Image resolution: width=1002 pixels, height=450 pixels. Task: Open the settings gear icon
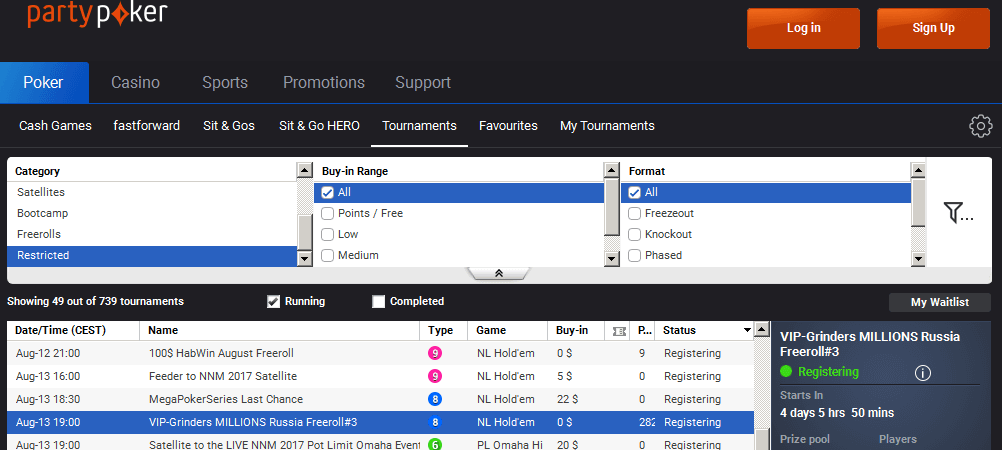(x=980, y=126)
